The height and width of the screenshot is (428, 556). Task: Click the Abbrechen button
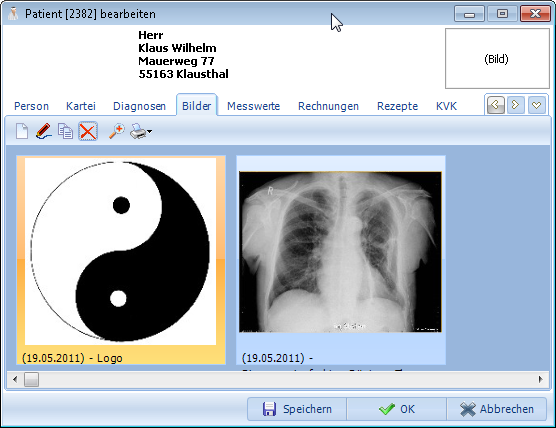tap(496, 409)
